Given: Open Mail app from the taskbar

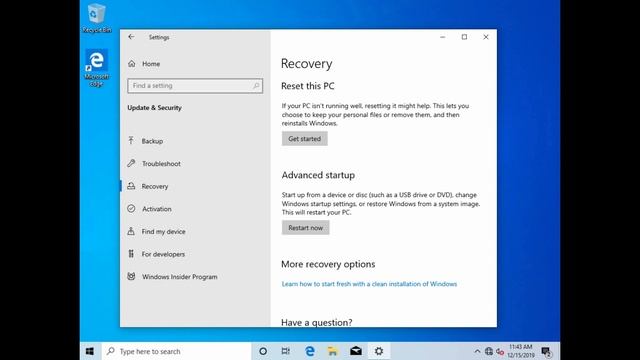Looking at the screenshot, I should pyautogui.click(x=356, y=351).
